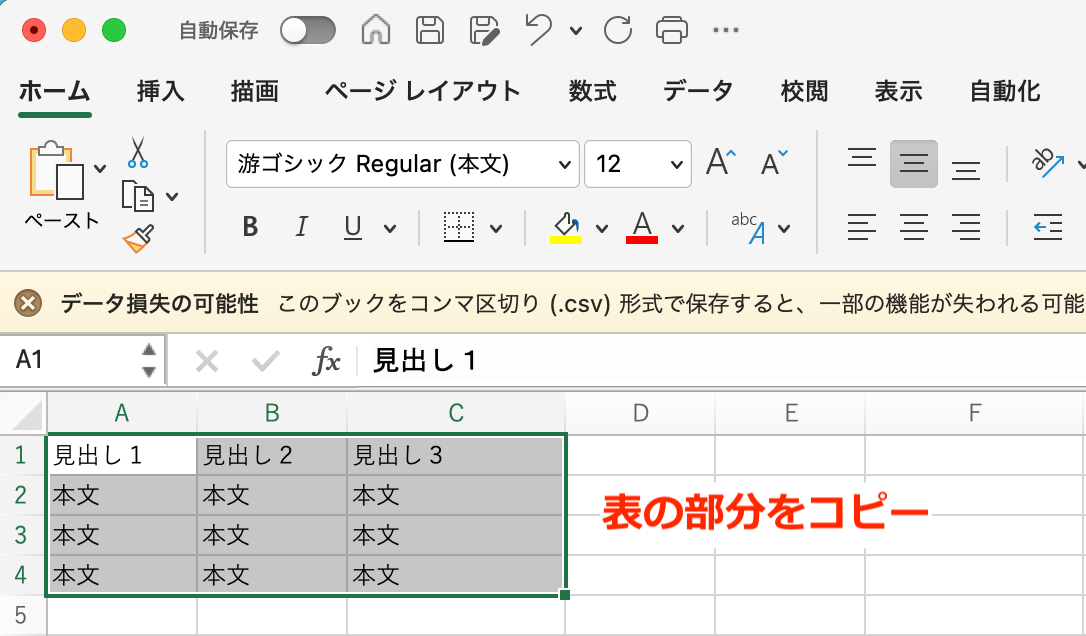Viewport: 1086px width, 636px height.
Task: Click the Print icon
Action: tap(672, 30)
